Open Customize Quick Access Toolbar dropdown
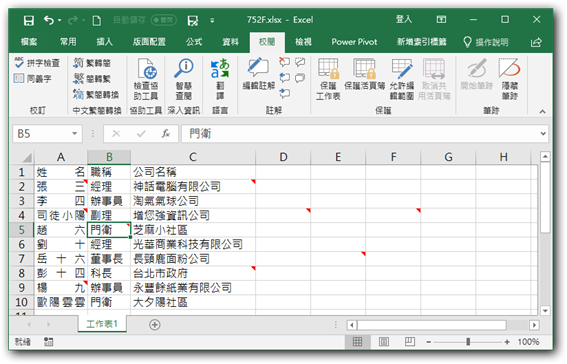Screen dimensions: 567x364 pyautogui.click(x=212, y=20)
